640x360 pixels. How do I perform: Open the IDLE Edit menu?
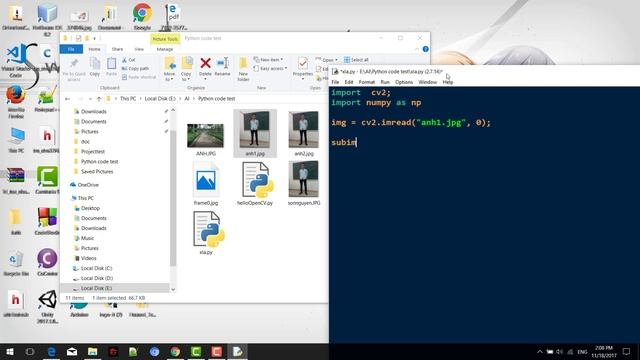click(349, 82)
